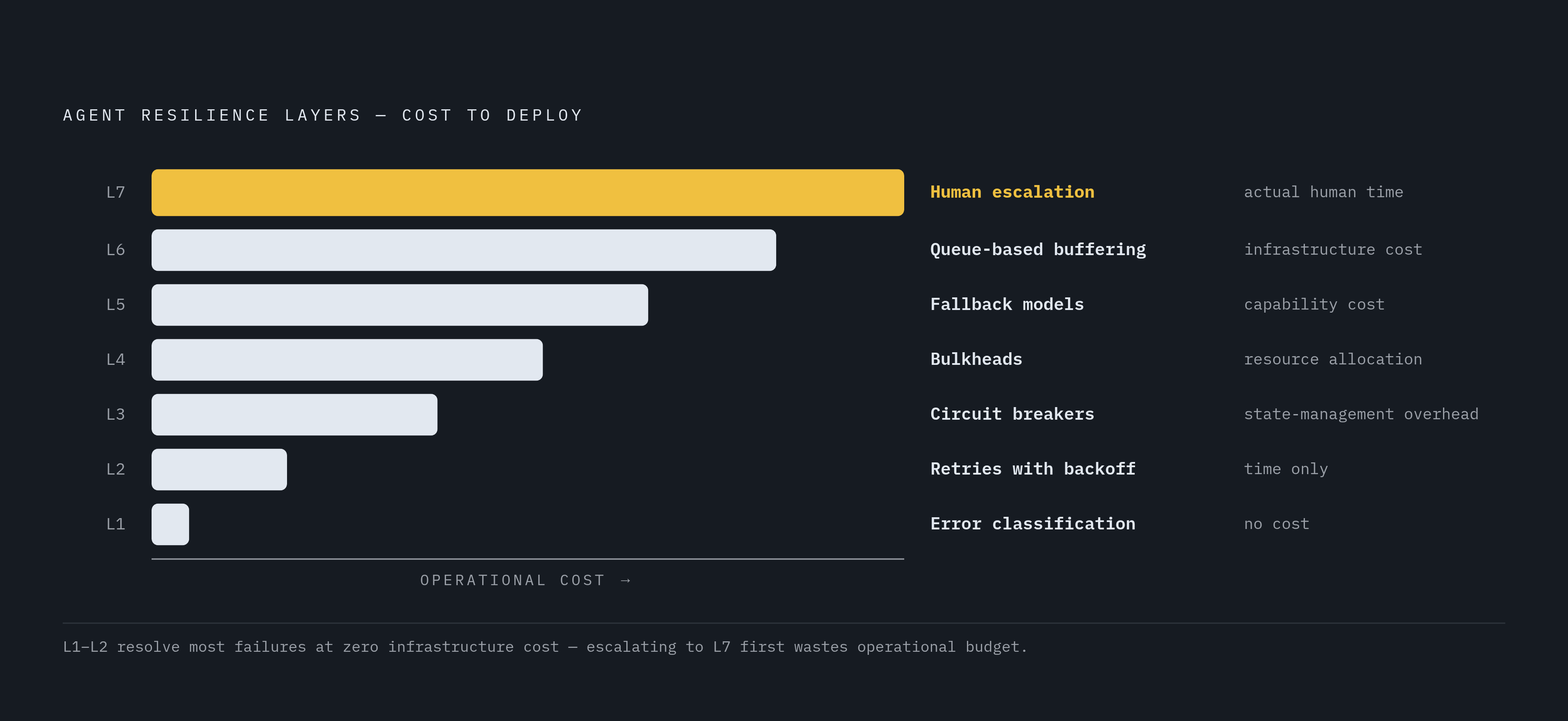Click the yellow L7 Human escalation bar
The width and height of the screenshot is (1568, 721).
tap(528, 192)
